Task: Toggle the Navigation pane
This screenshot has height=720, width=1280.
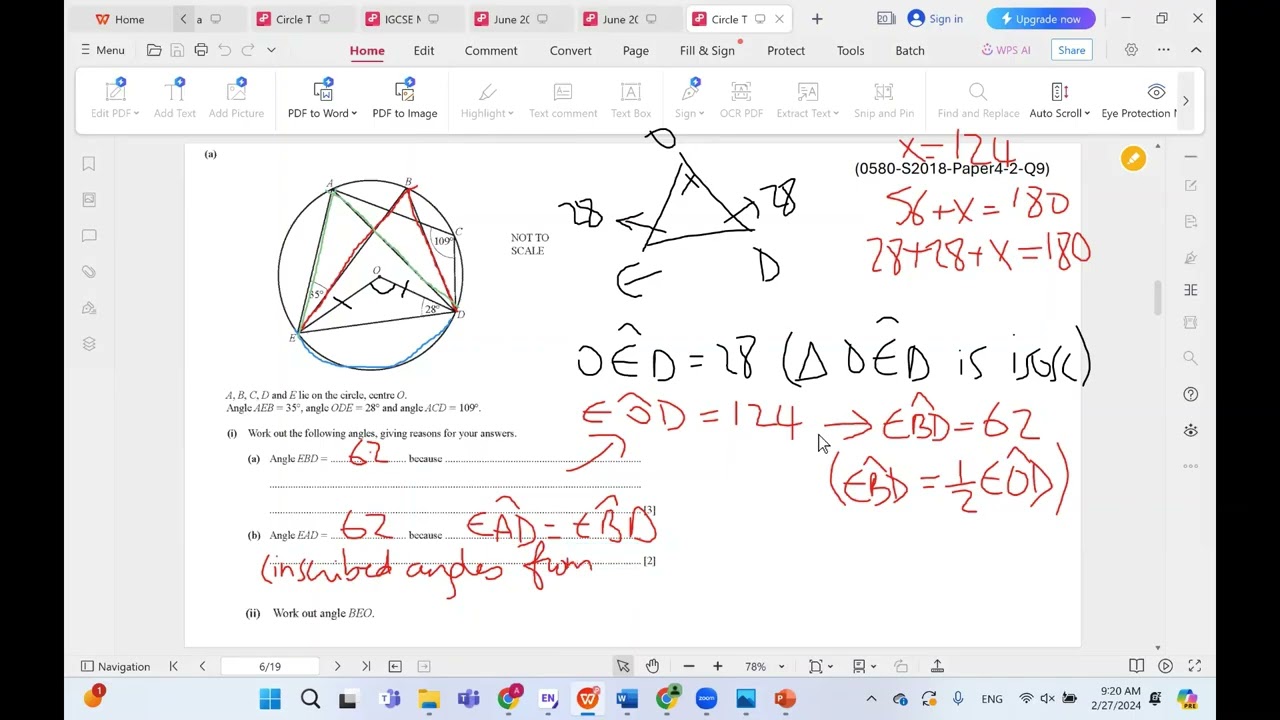Action: [115, 666]
